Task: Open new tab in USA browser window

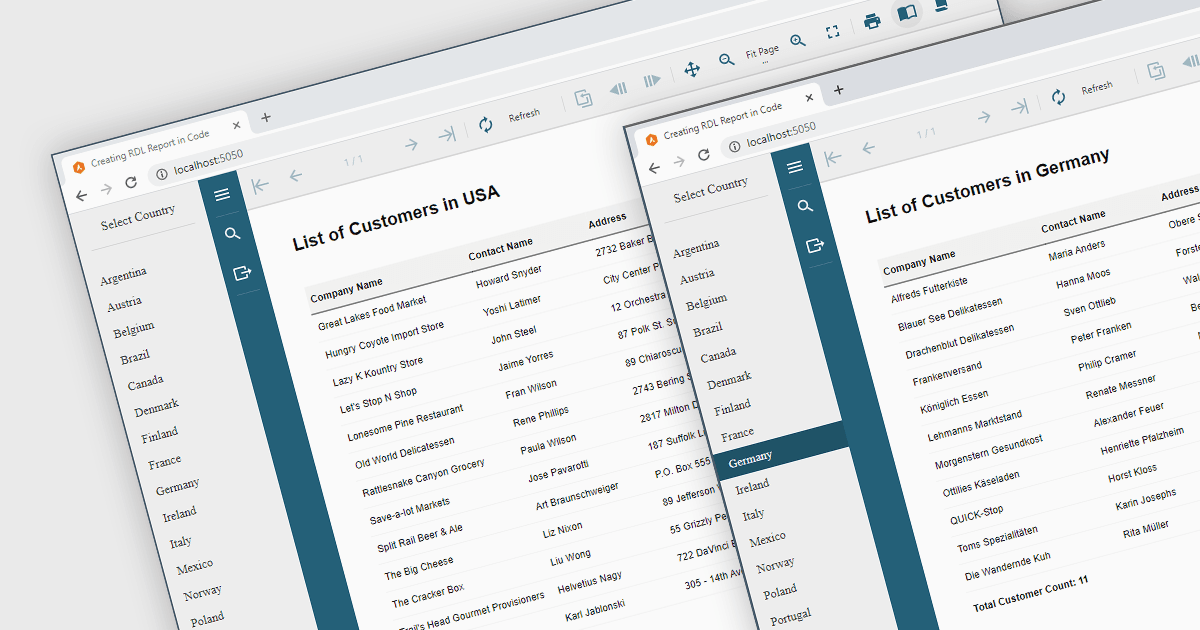Action: [x=266, y=116]
